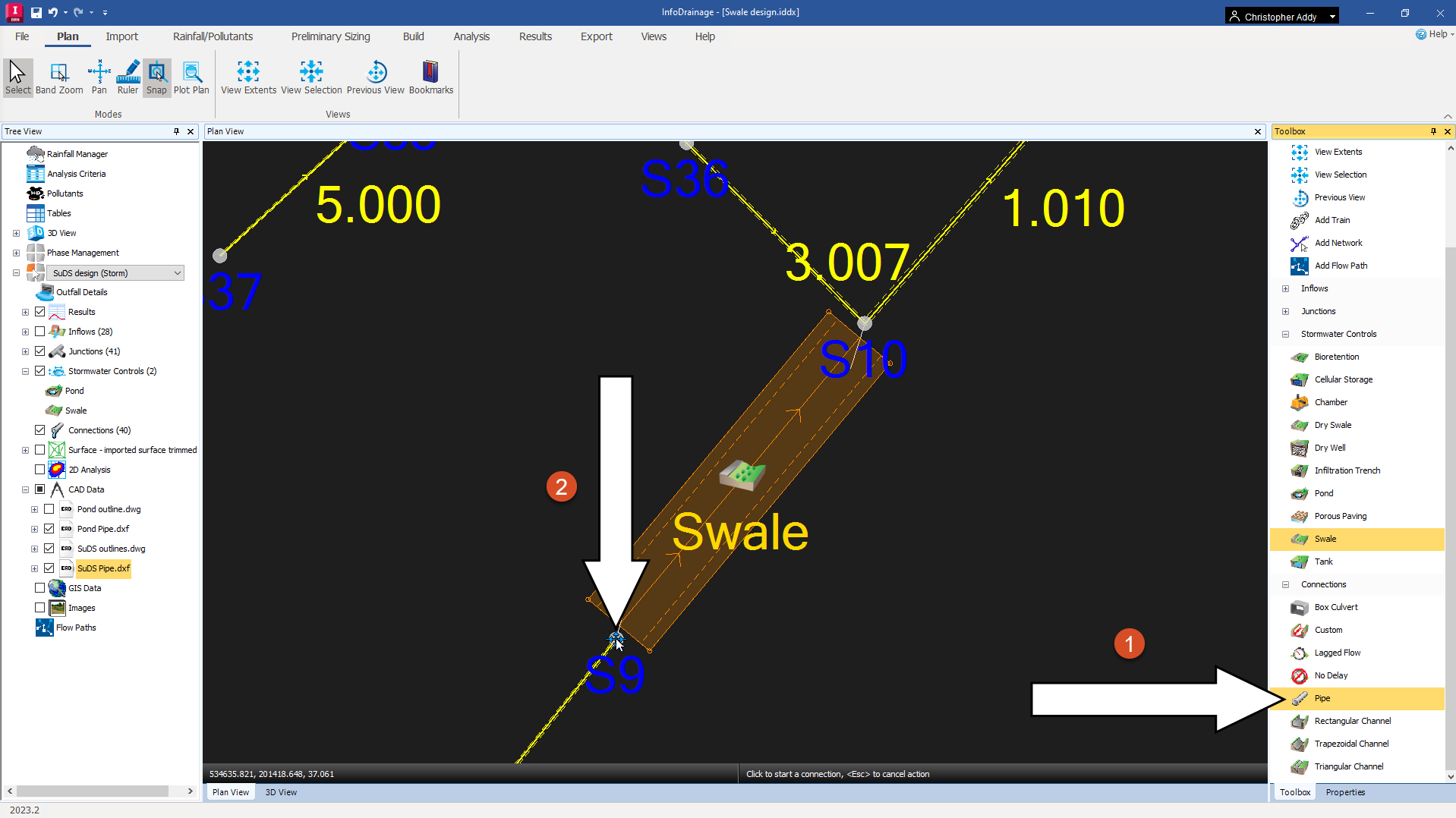The width and height of the screenshot is (1456, 818).
Task: Select Add Train in the Toolbox
Action: pos(1332,220)
